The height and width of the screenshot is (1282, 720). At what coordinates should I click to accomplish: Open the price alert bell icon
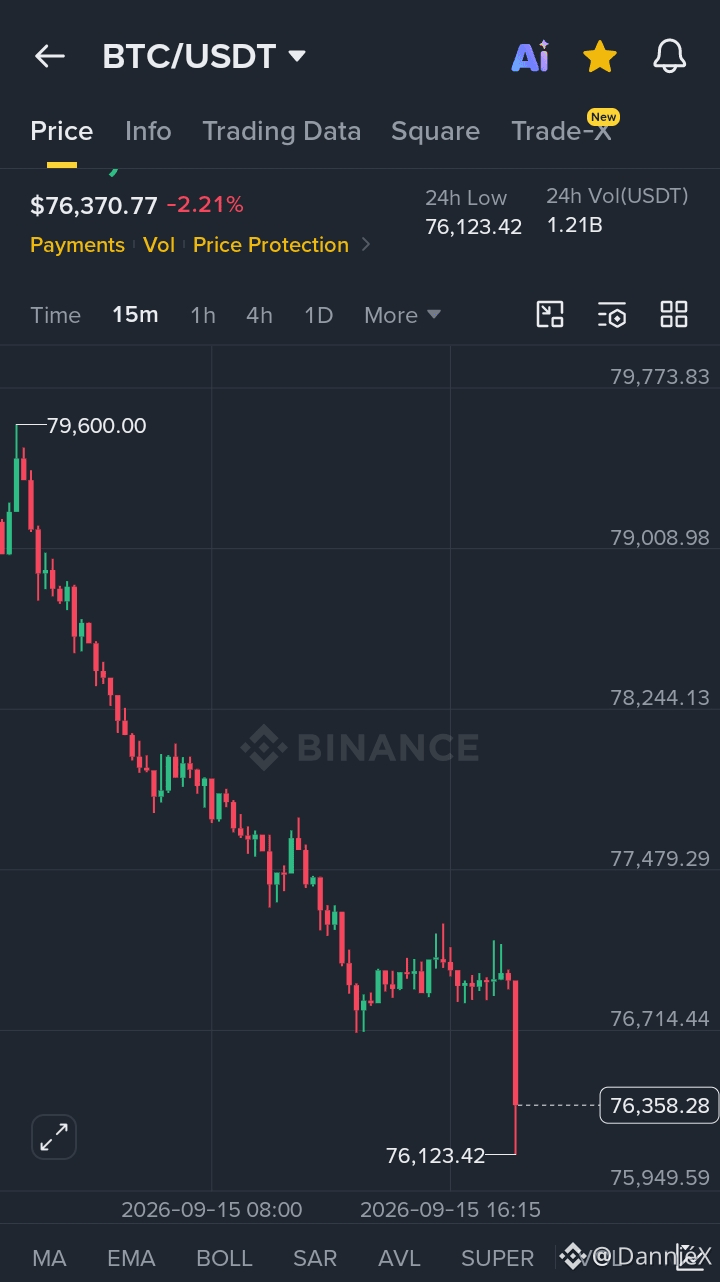(x=669, y=57)
